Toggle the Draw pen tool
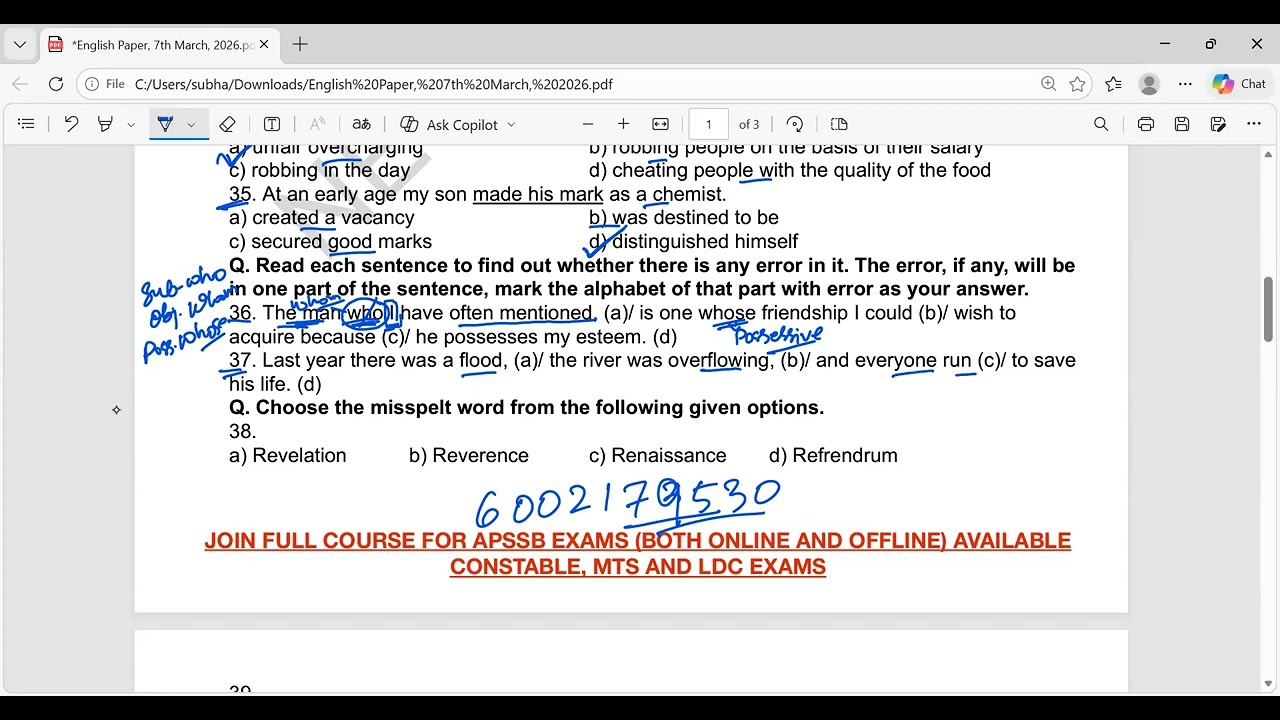Viewport: 1280px width, 720px height. (x=165, y=124)
